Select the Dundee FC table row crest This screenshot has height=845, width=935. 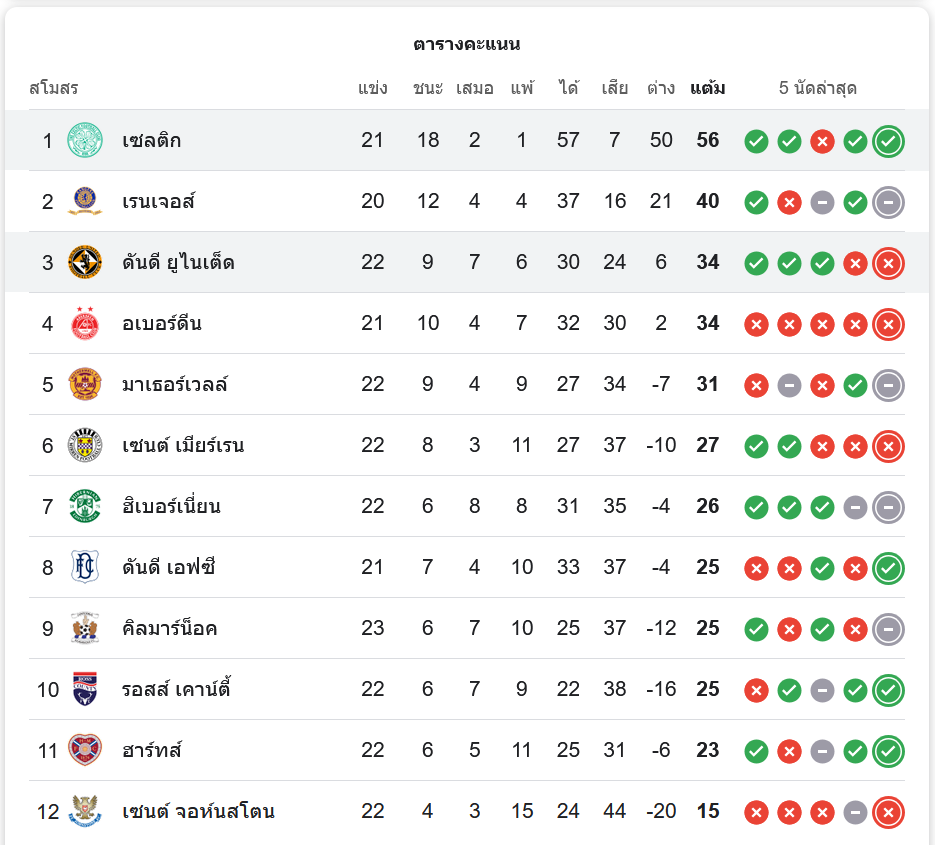pos(85,567)
